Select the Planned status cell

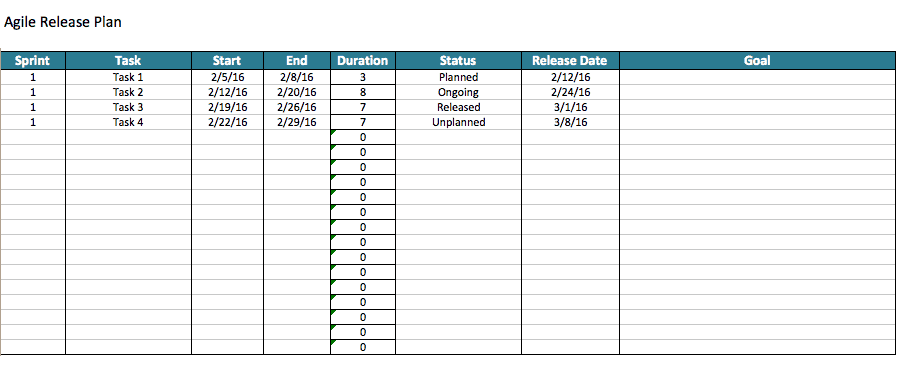tap(459, 77)
